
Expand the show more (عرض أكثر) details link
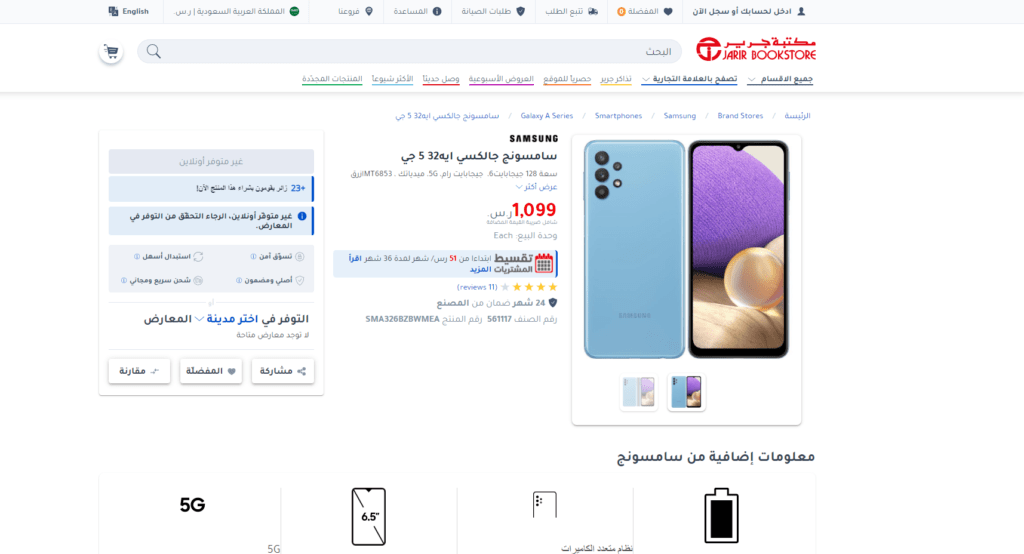(x=536, y=187)
